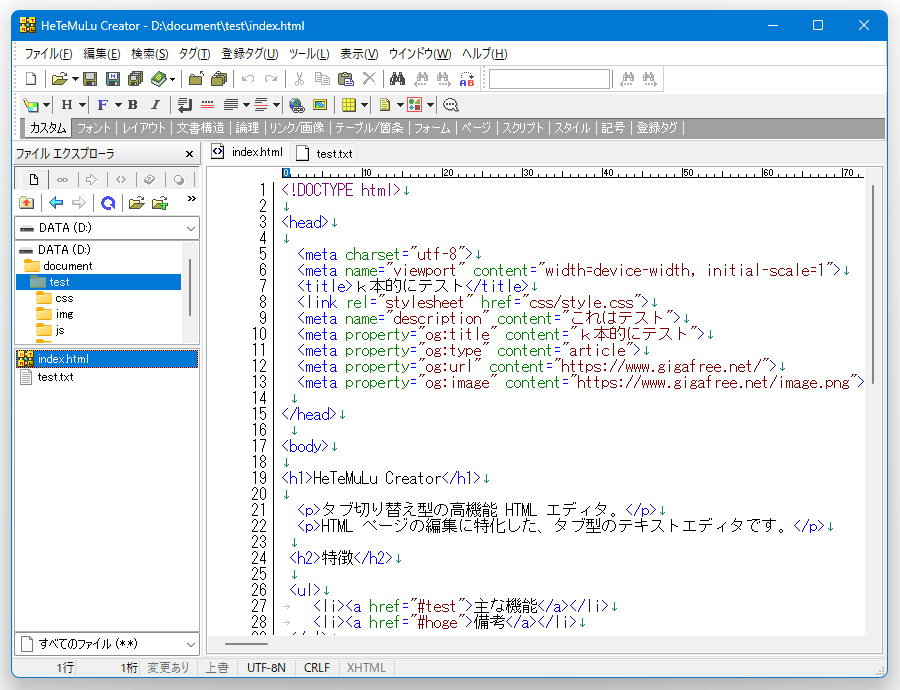Expand the table grid dropdown arrow
900x690 pixels.
[364, 104]
